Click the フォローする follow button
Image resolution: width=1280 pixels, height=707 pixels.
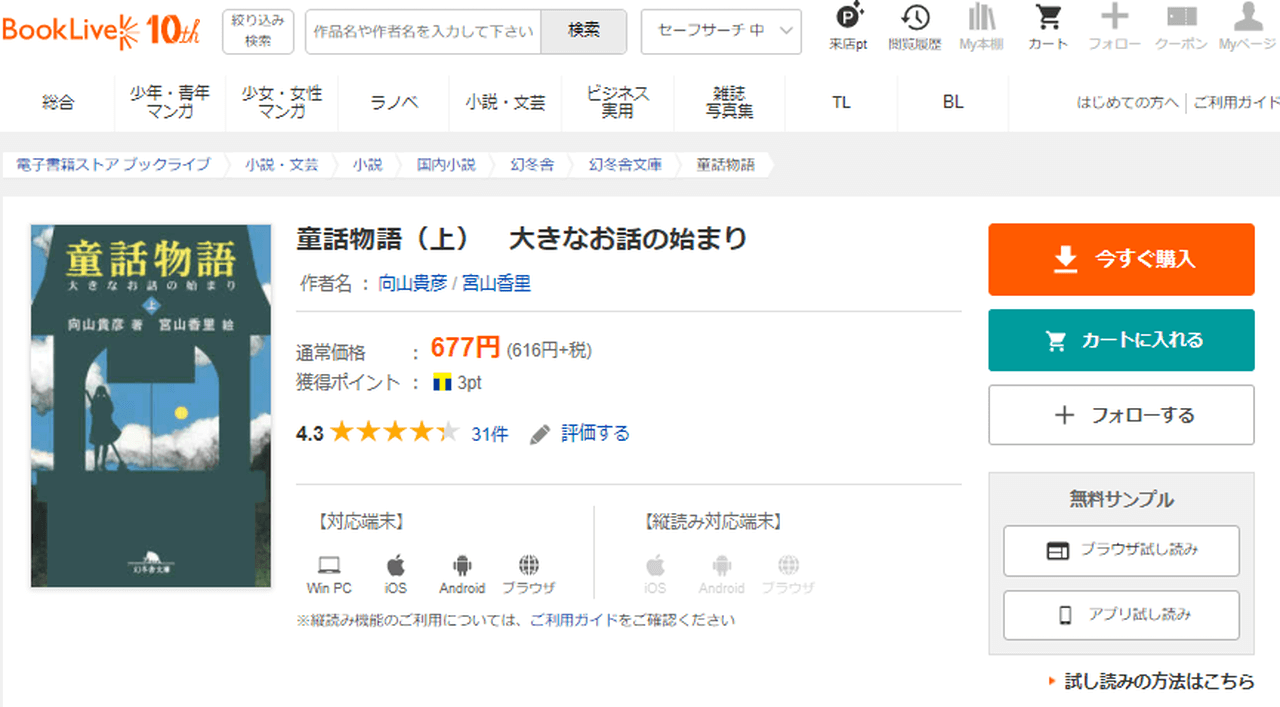[x=1121, y=415]
